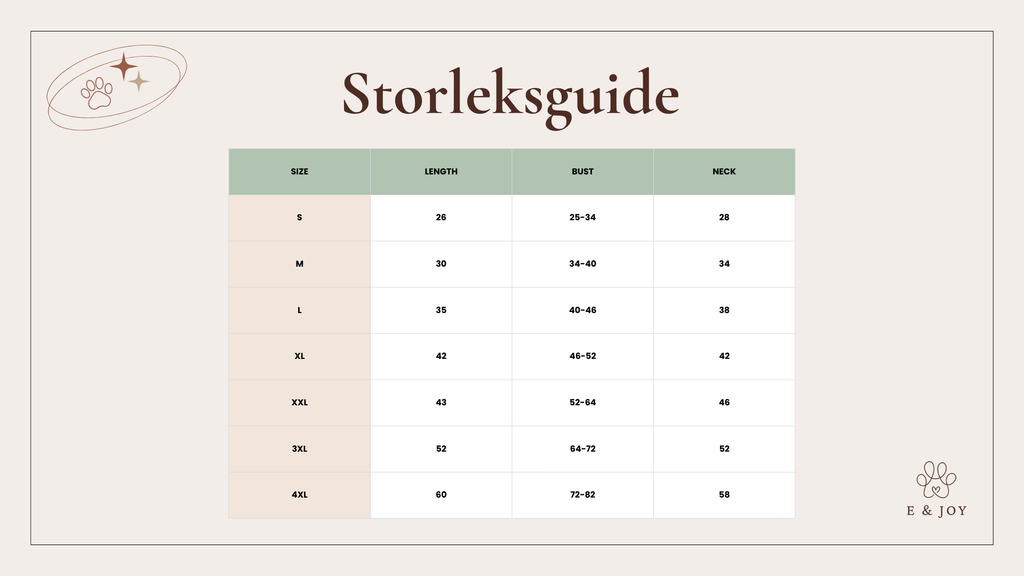This screenshot has width=1024, height=576.
Task: Select the LENGTH column header
Action: pyautogui.click(x=441, y=172)
